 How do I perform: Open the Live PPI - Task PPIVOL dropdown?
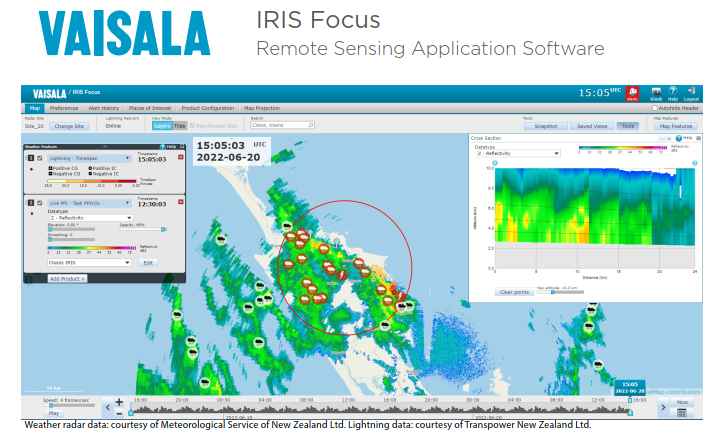(x=90, y=203)
